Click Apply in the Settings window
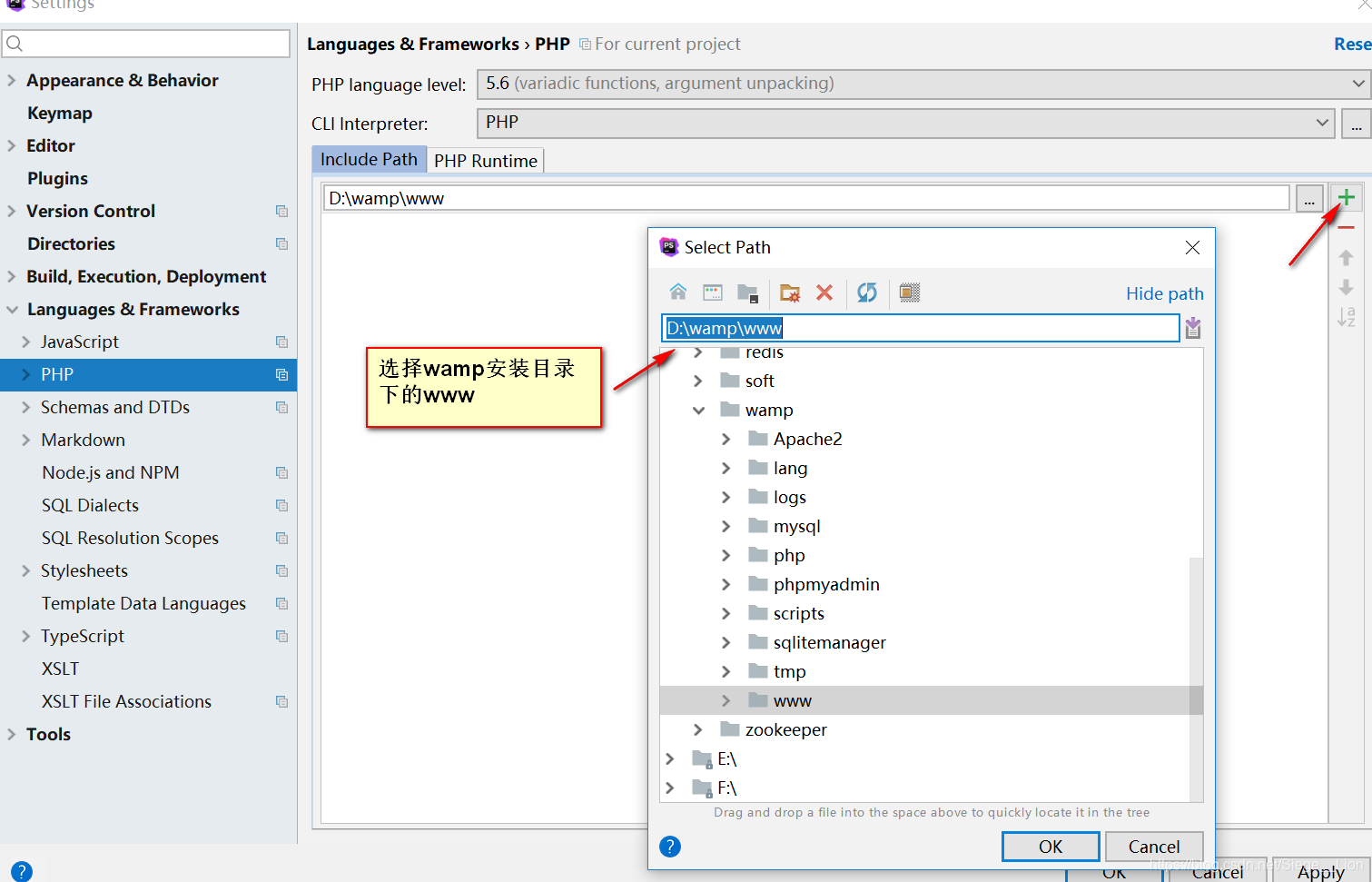This screenshot has width=1372, height=882. (1321, 872)
